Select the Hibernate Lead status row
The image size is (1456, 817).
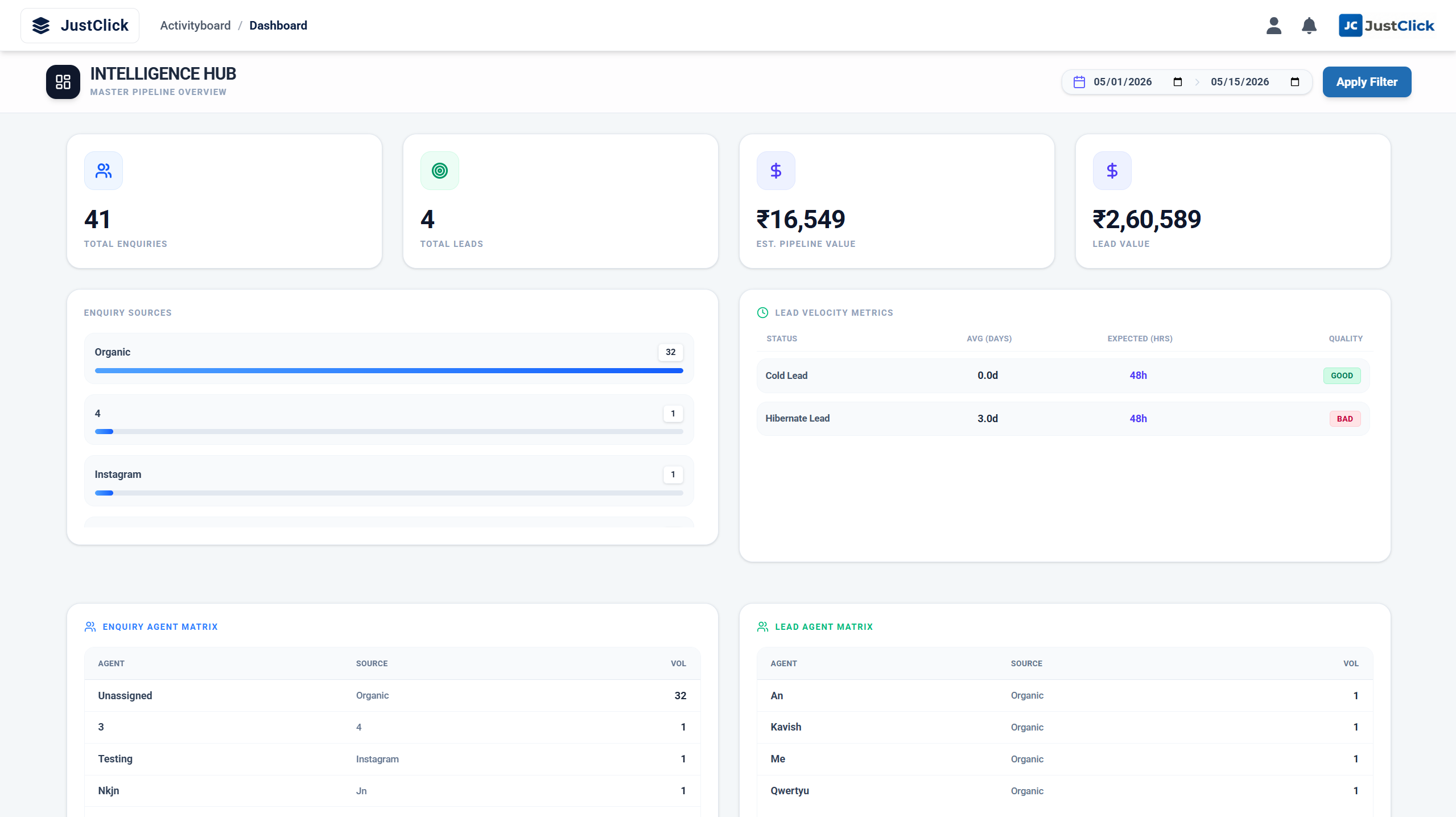[1063, 419]
